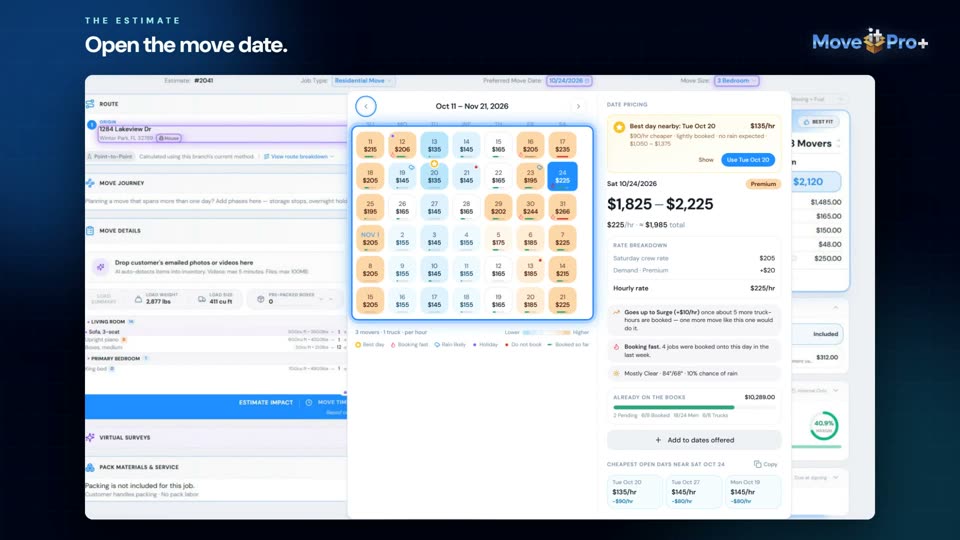Click the origin stop number 1 marker
960x540 pixels.
pos(92,125)
